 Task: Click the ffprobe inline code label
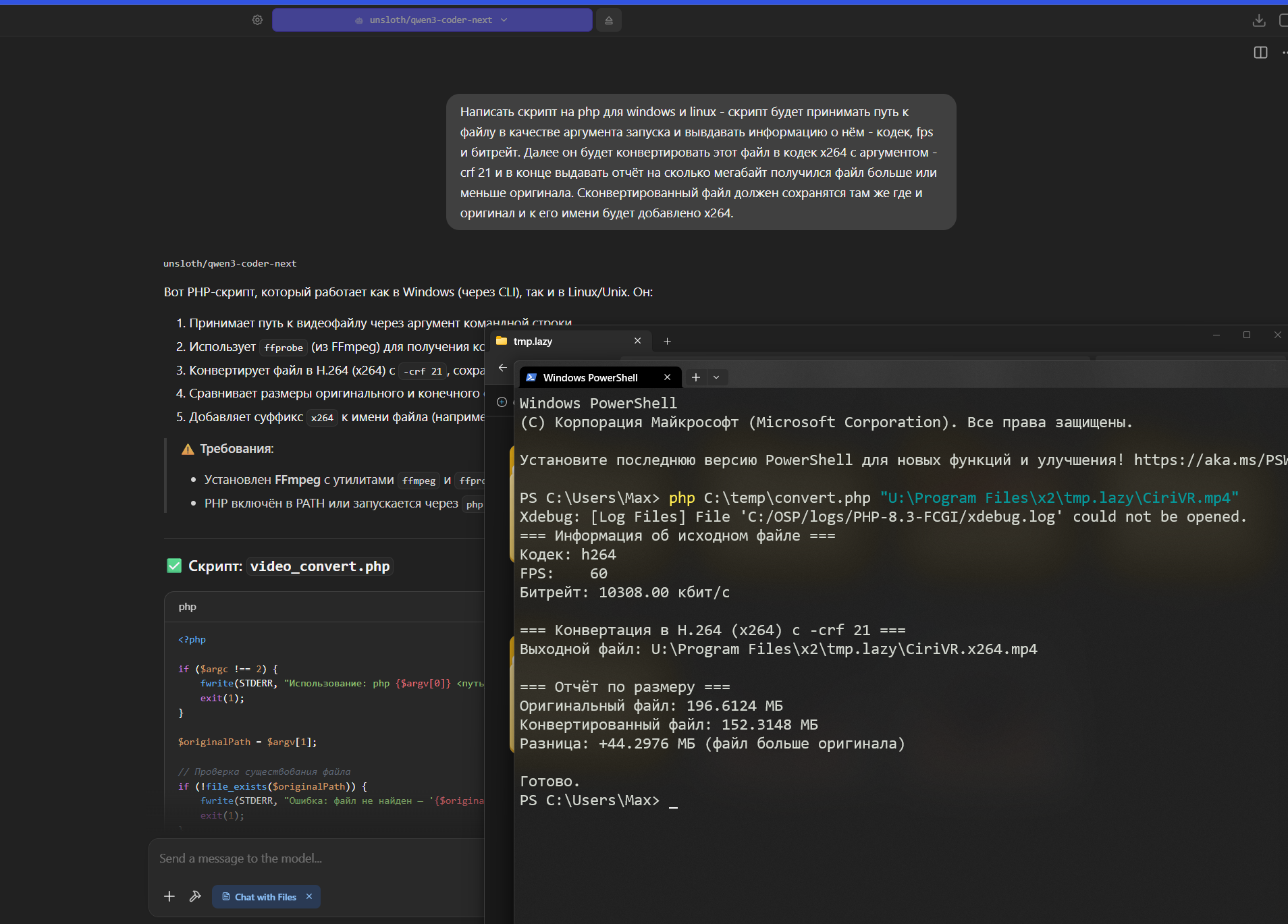click(284, 348)
